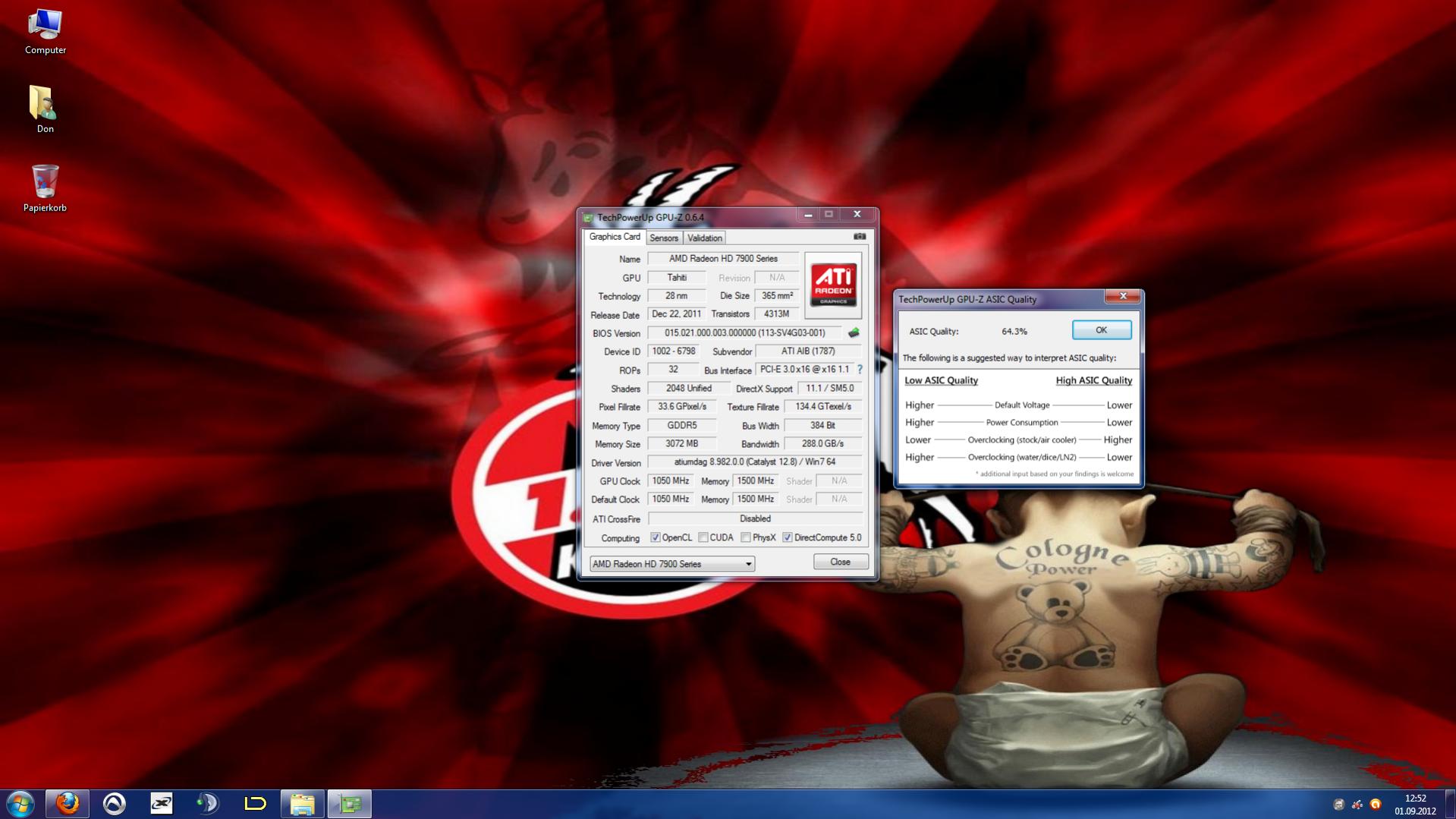The height and width of the screenshot is (819, 1456).
Task: Click the Technology field showing 28 nm
Action: tap(677, 296)
